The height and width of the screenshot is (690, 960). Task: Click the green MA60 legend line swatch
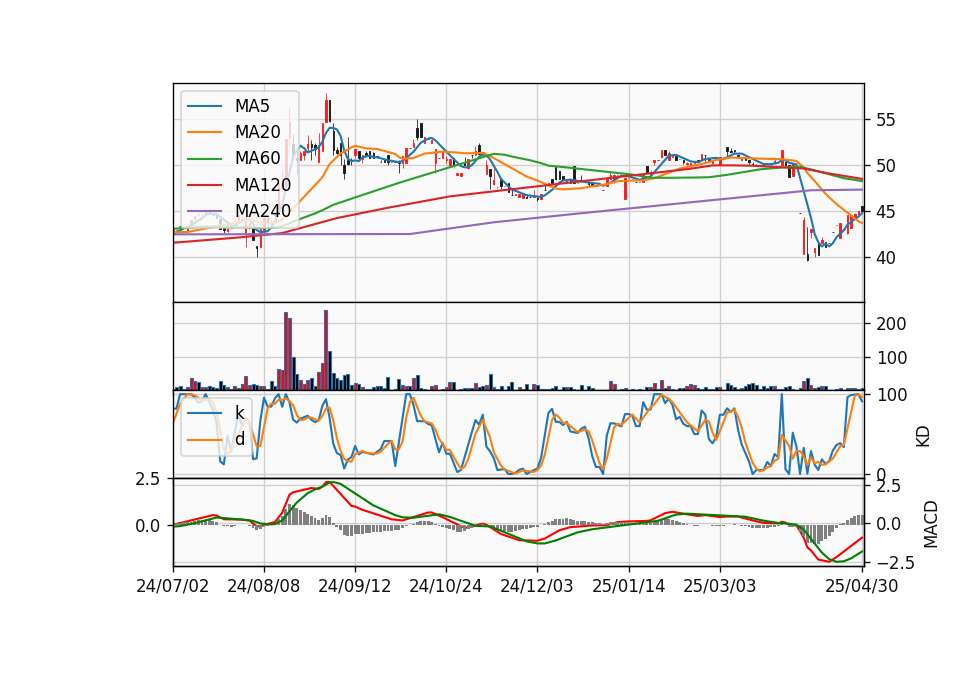pyautogui.click(x=204, y=159)
